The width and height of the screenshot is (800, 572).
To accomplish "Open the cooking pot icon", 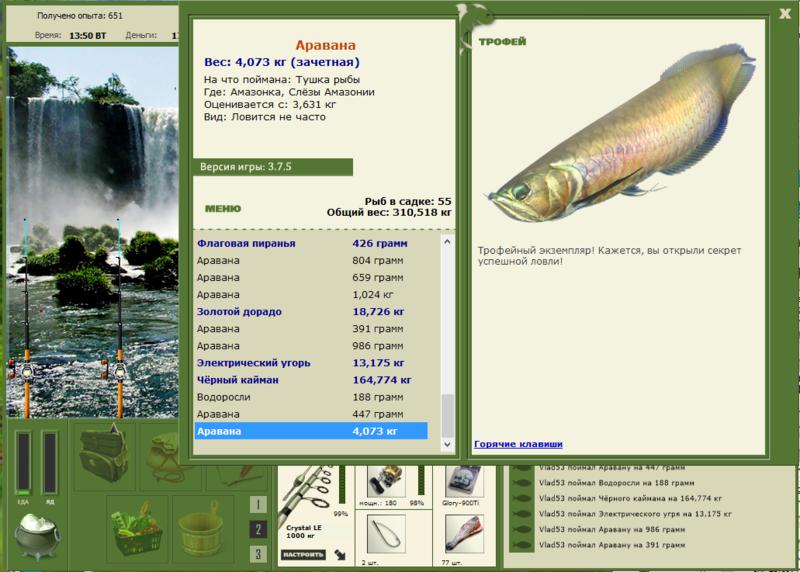I will (x=37, y=536).
